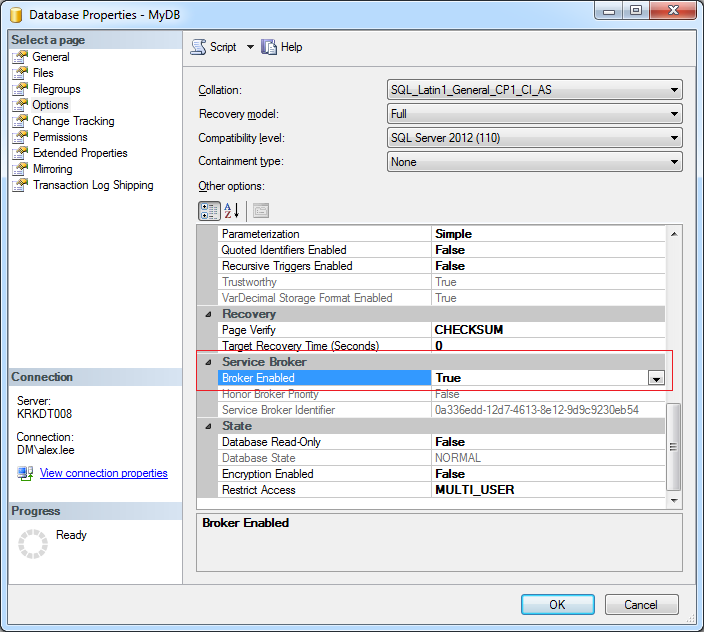Image resolution: width=704 pixels, height=632 pixels.
Task: Click the Script toolbar icon
Action: 198,47
